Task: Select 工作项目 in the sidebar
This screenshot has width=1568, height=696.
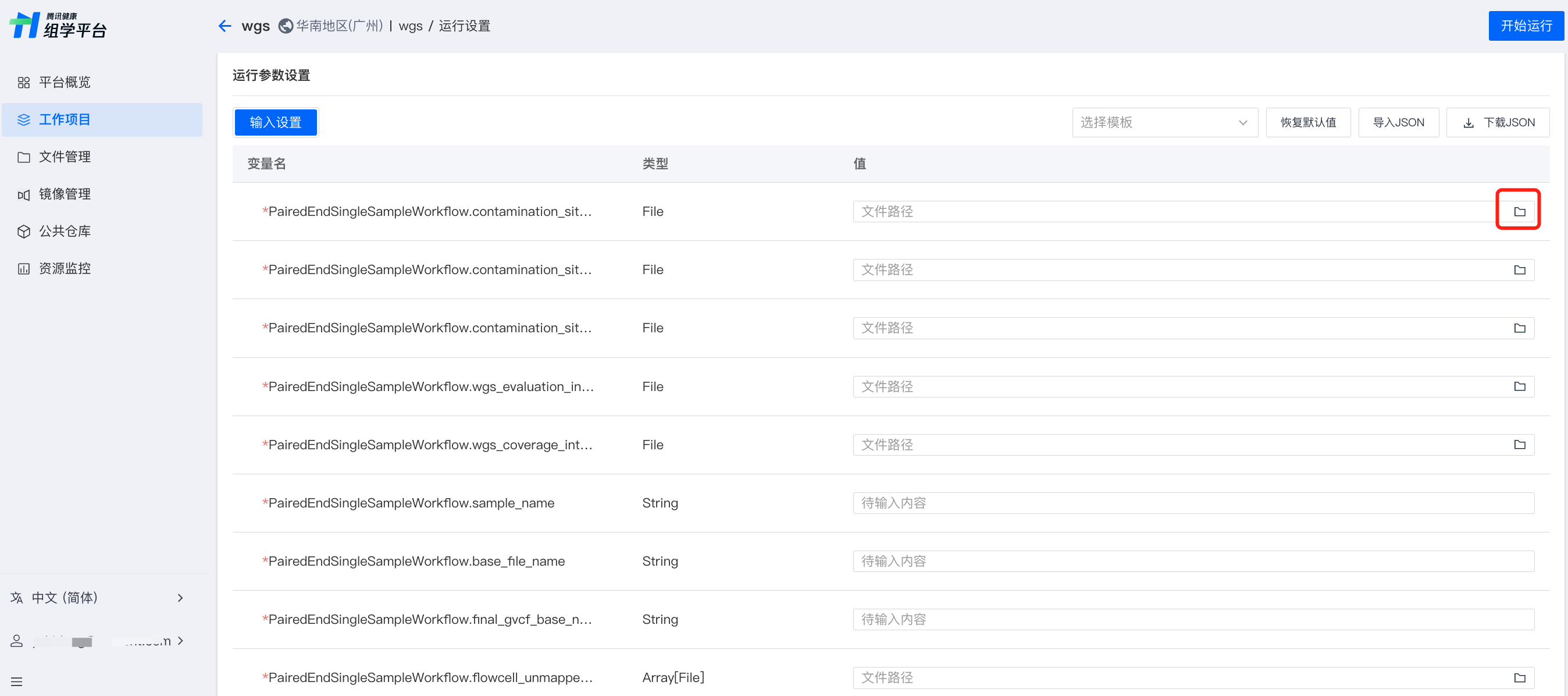Action: click(102, 119)
